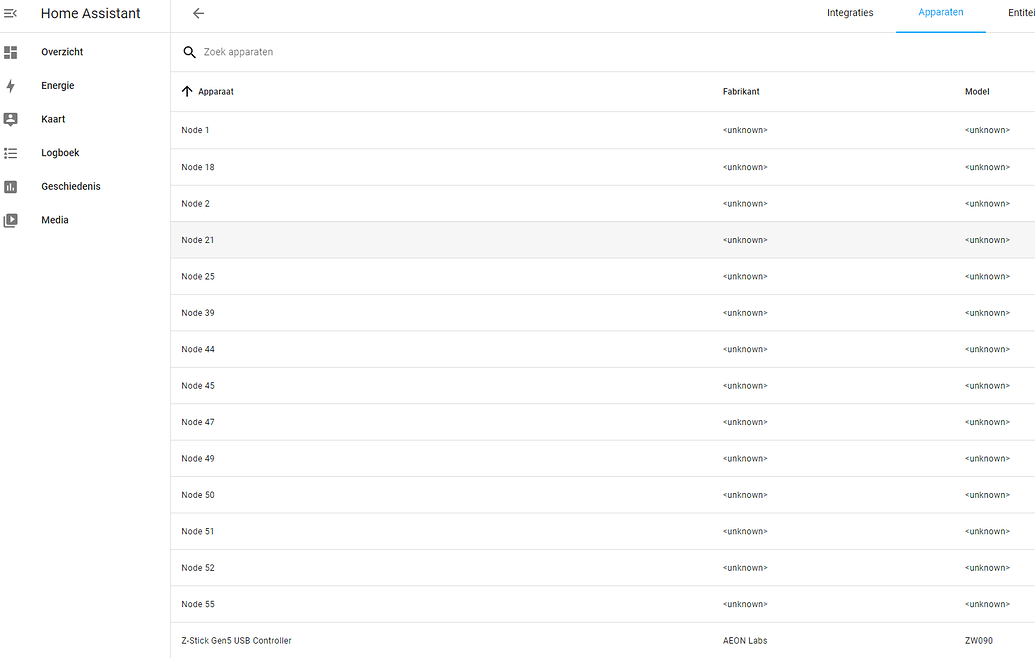Click the Energie lightning bolt icon
The height and width of the screenshot is (658, 1035).
coord(11,85)
